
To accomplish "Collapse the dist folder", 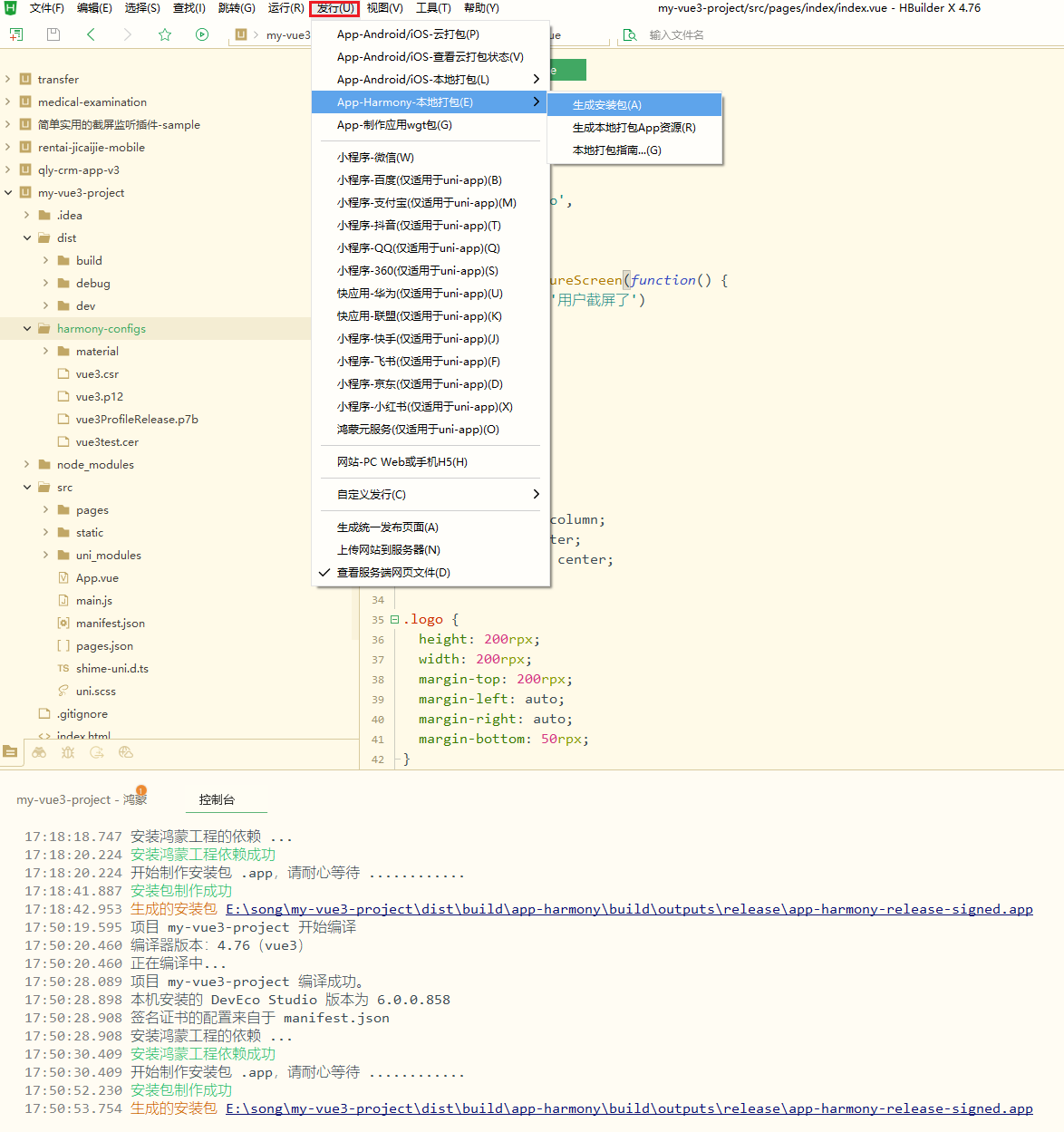I will [x=27, y=237].
